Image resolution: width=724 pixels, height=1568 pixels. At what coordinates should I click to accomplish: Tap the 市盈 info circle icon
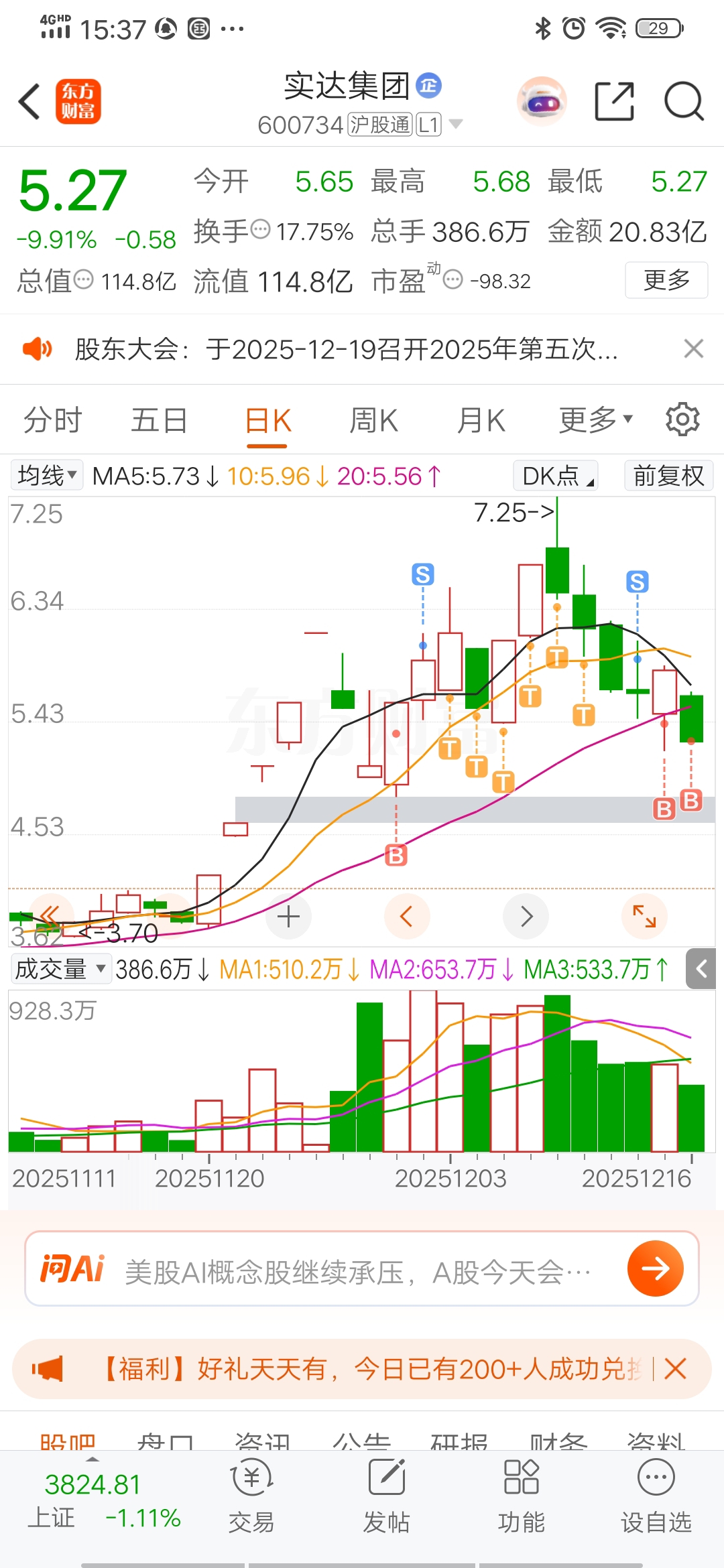453,279
